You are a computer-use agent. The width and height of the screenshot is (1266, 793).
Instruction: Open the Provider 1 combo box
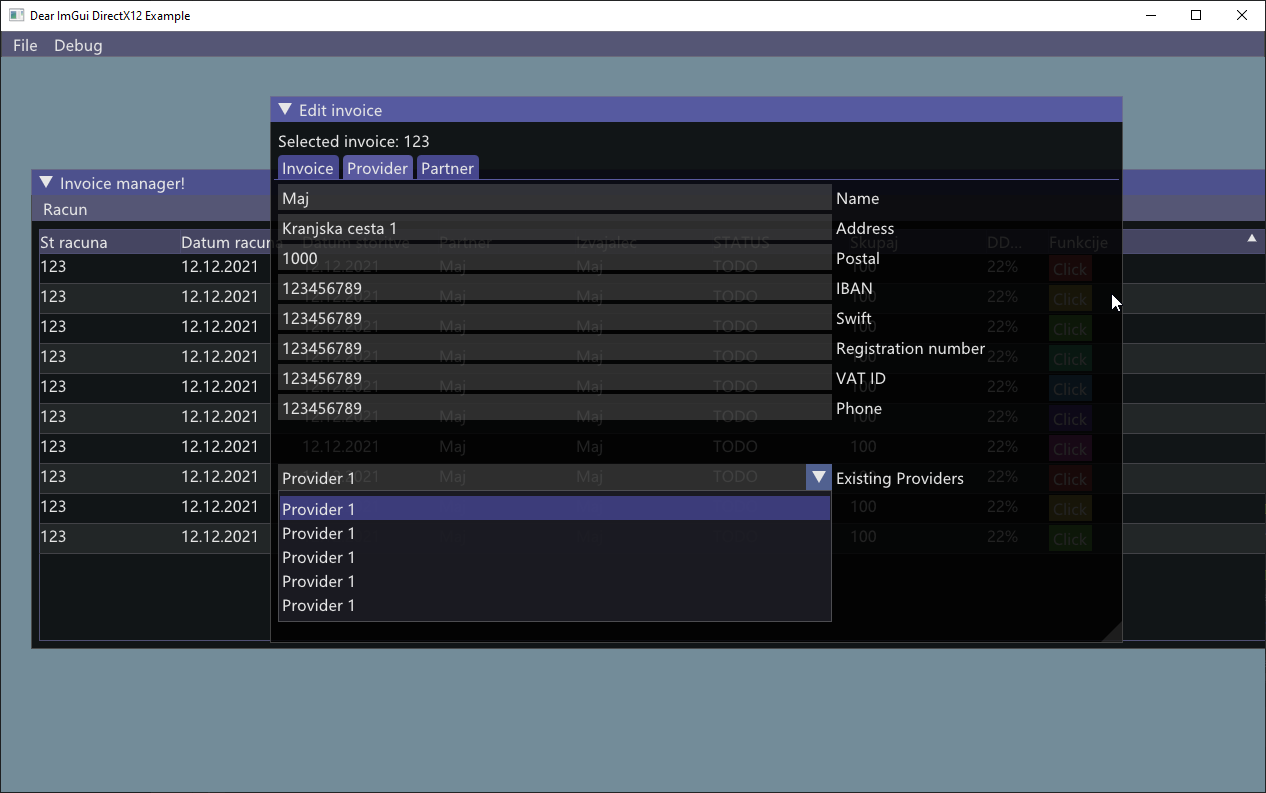[x=818, y=477]
